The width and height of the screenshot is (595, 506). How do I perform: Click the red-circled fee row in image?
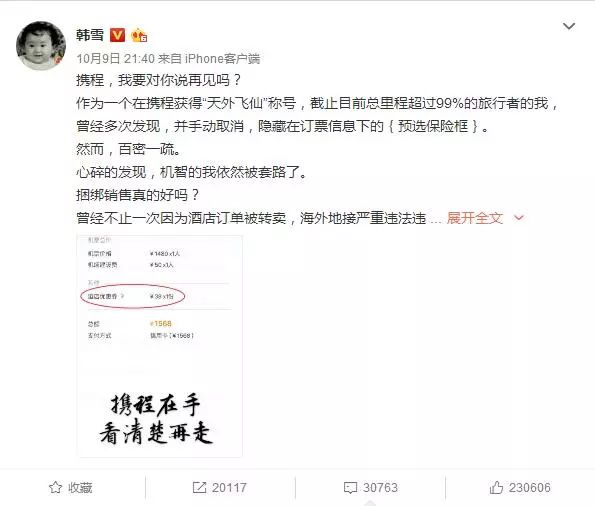[132, 296]
